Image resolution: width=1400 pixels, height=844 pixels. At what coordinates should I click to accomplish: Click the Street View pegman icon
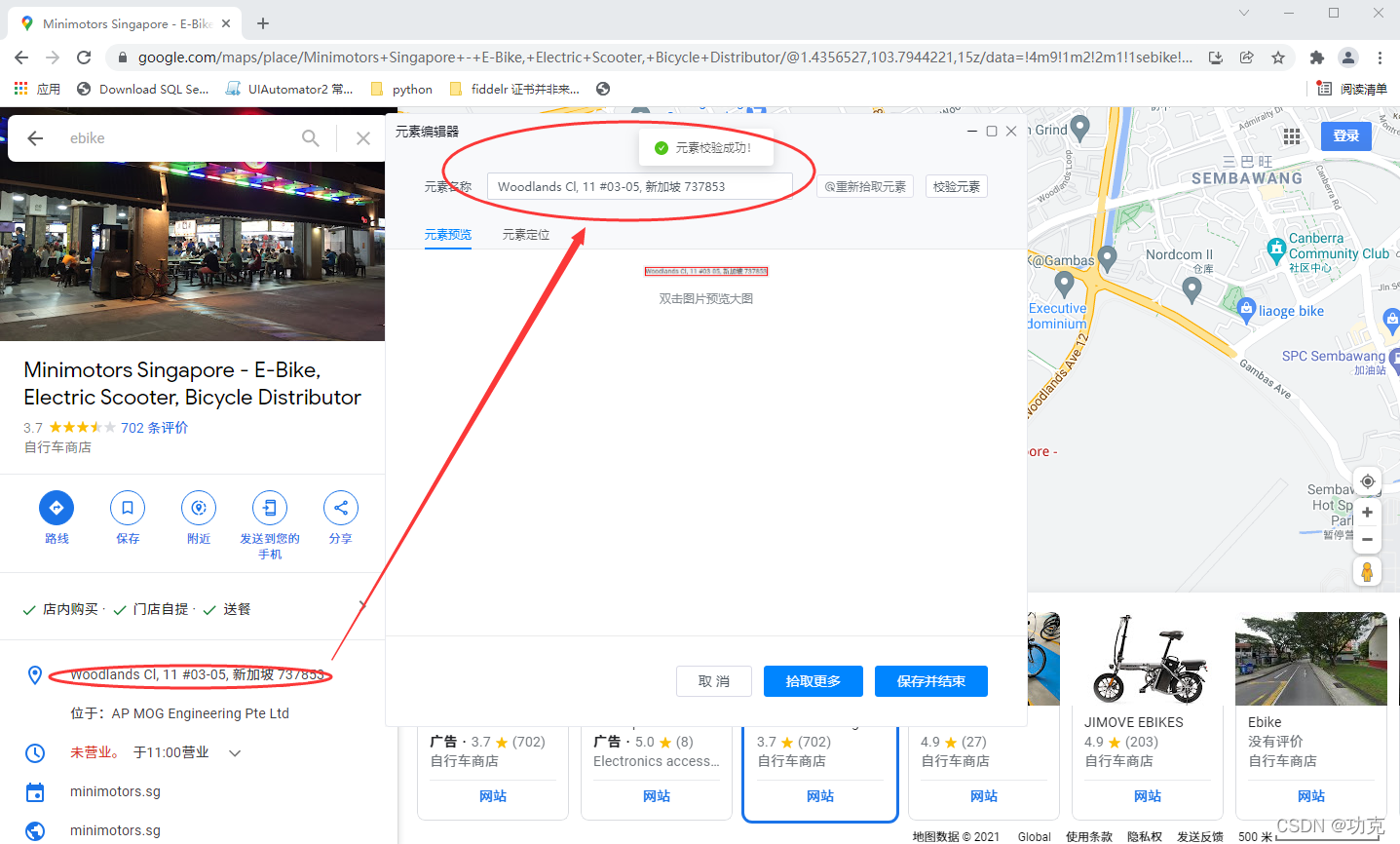[x=1368, y=572]
